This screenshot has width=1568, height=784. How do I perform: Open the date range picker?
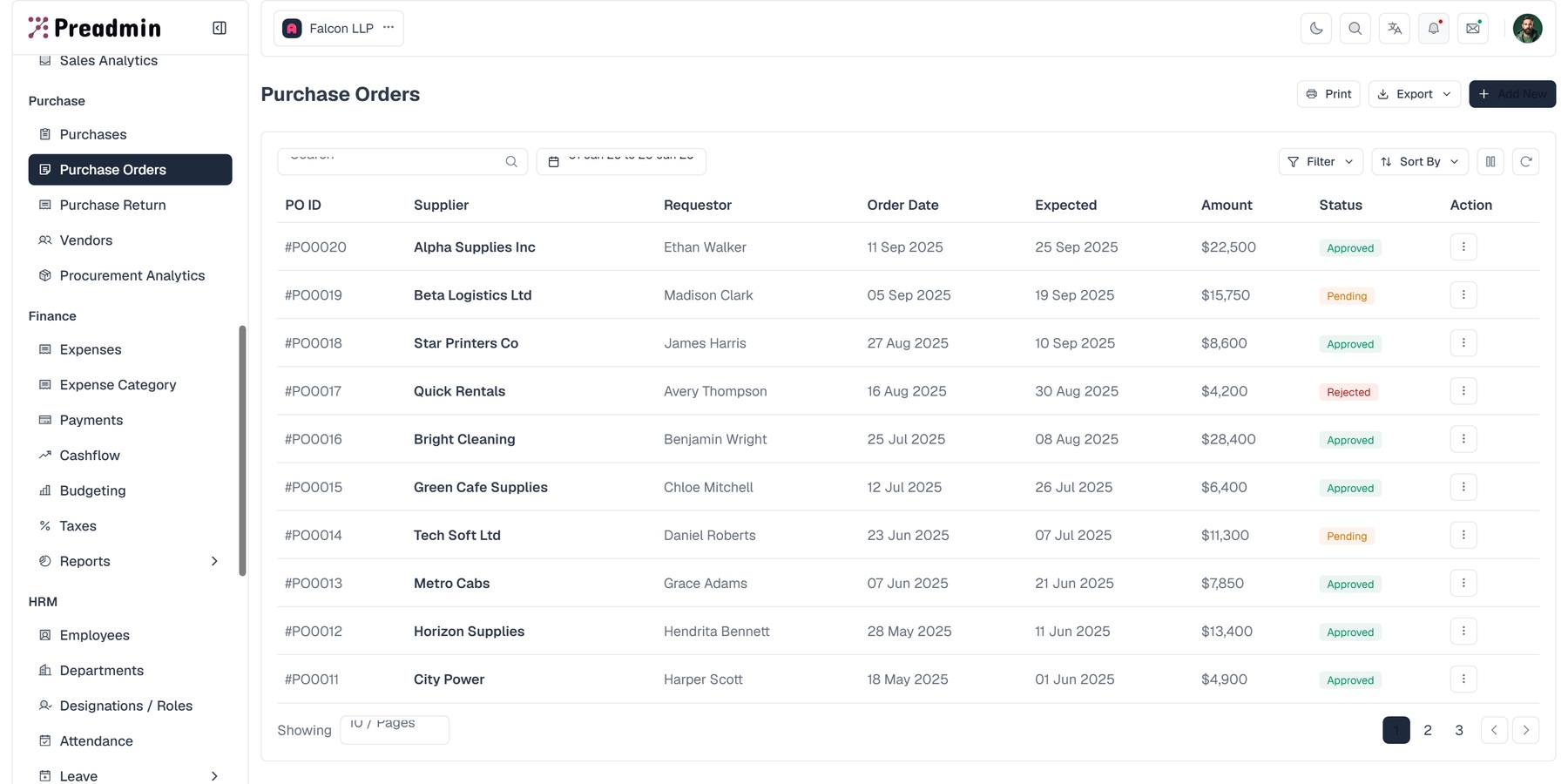click(621, 161)
